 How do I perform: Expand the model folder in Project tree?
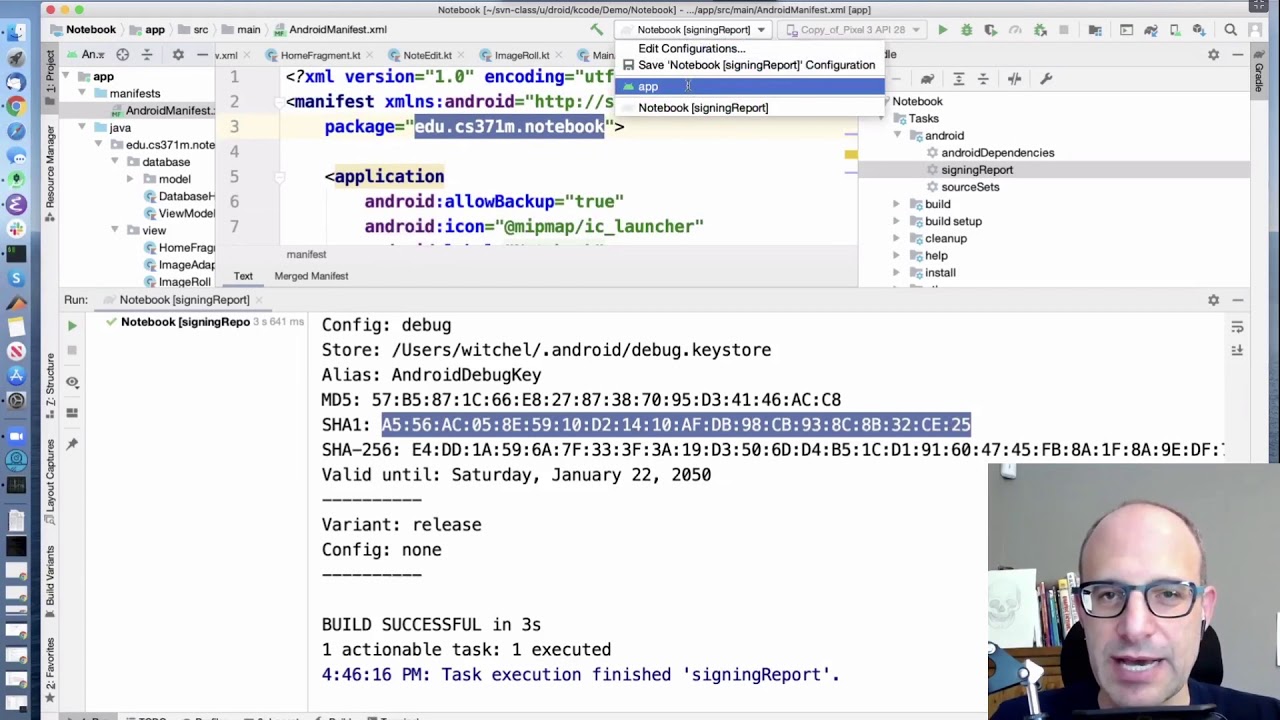pos(130,179)
